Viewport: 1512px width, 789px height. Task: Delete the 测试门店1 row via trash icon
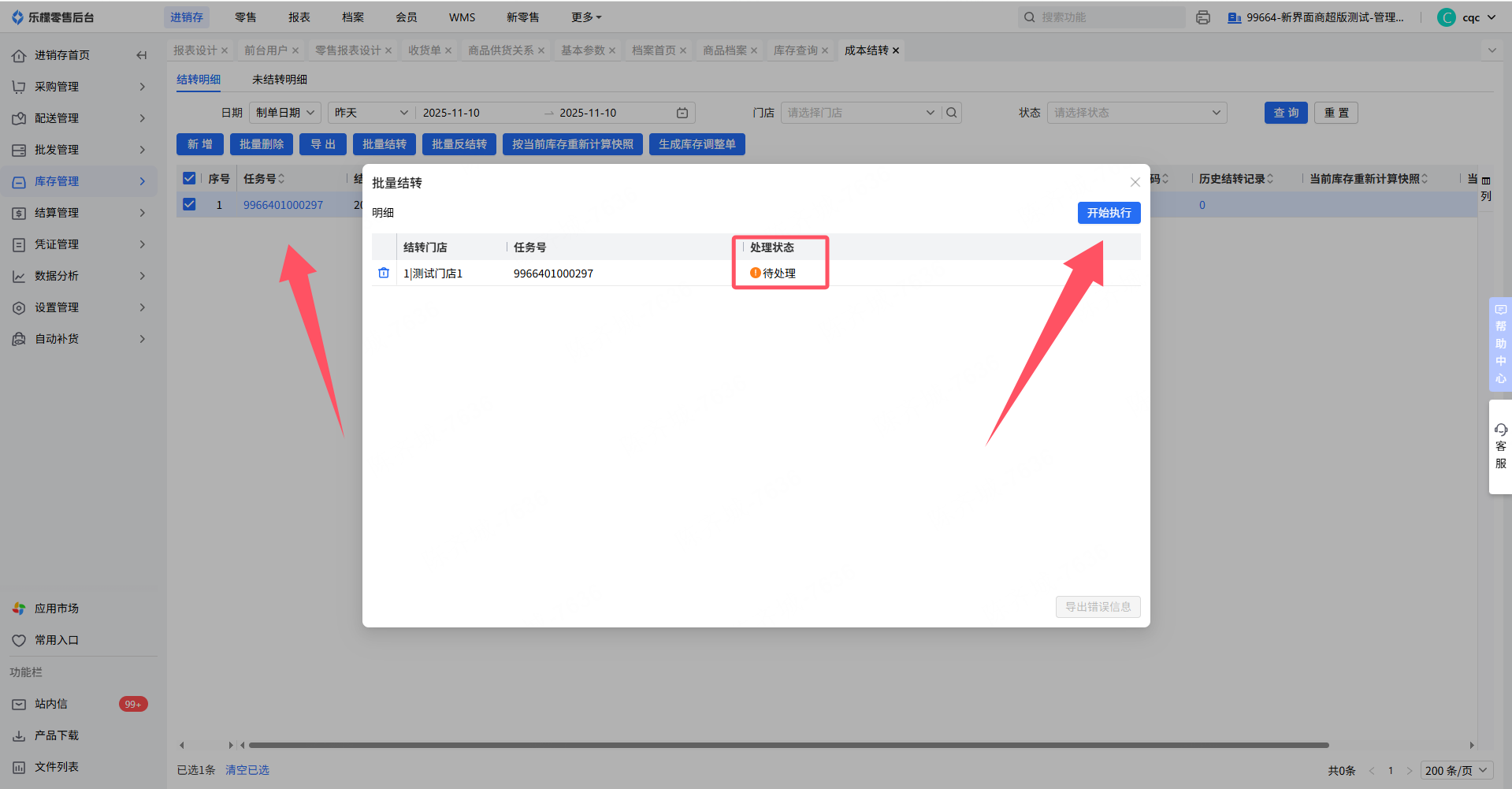point(384,273)
